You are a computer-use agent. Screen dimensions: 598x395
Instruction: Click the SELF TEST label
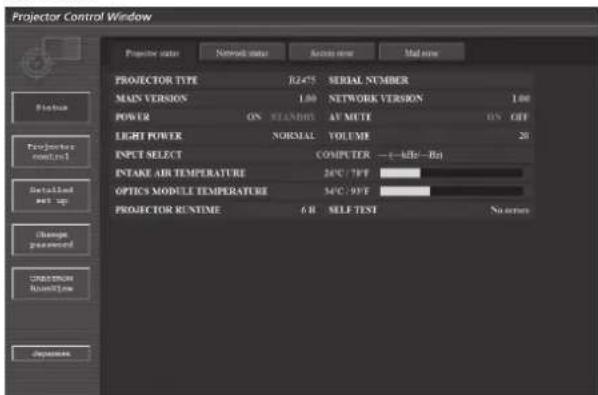(x=352, y=210)
